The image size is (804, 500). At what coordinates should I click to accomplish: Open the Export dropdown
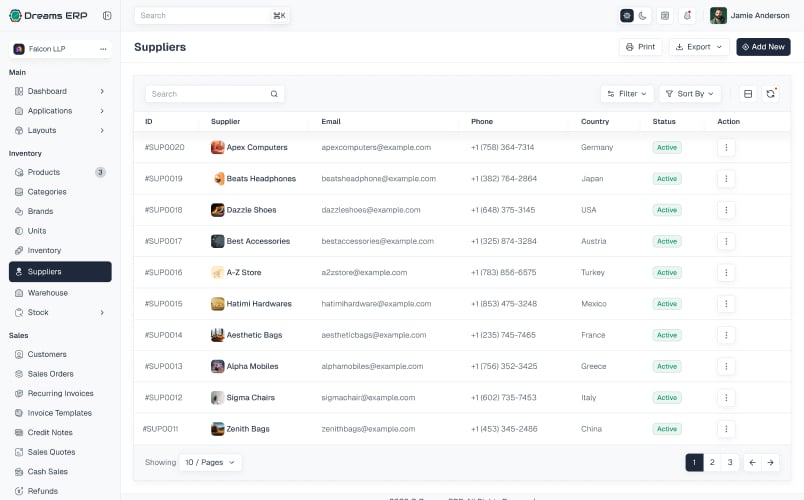click(x=698, y=47)
